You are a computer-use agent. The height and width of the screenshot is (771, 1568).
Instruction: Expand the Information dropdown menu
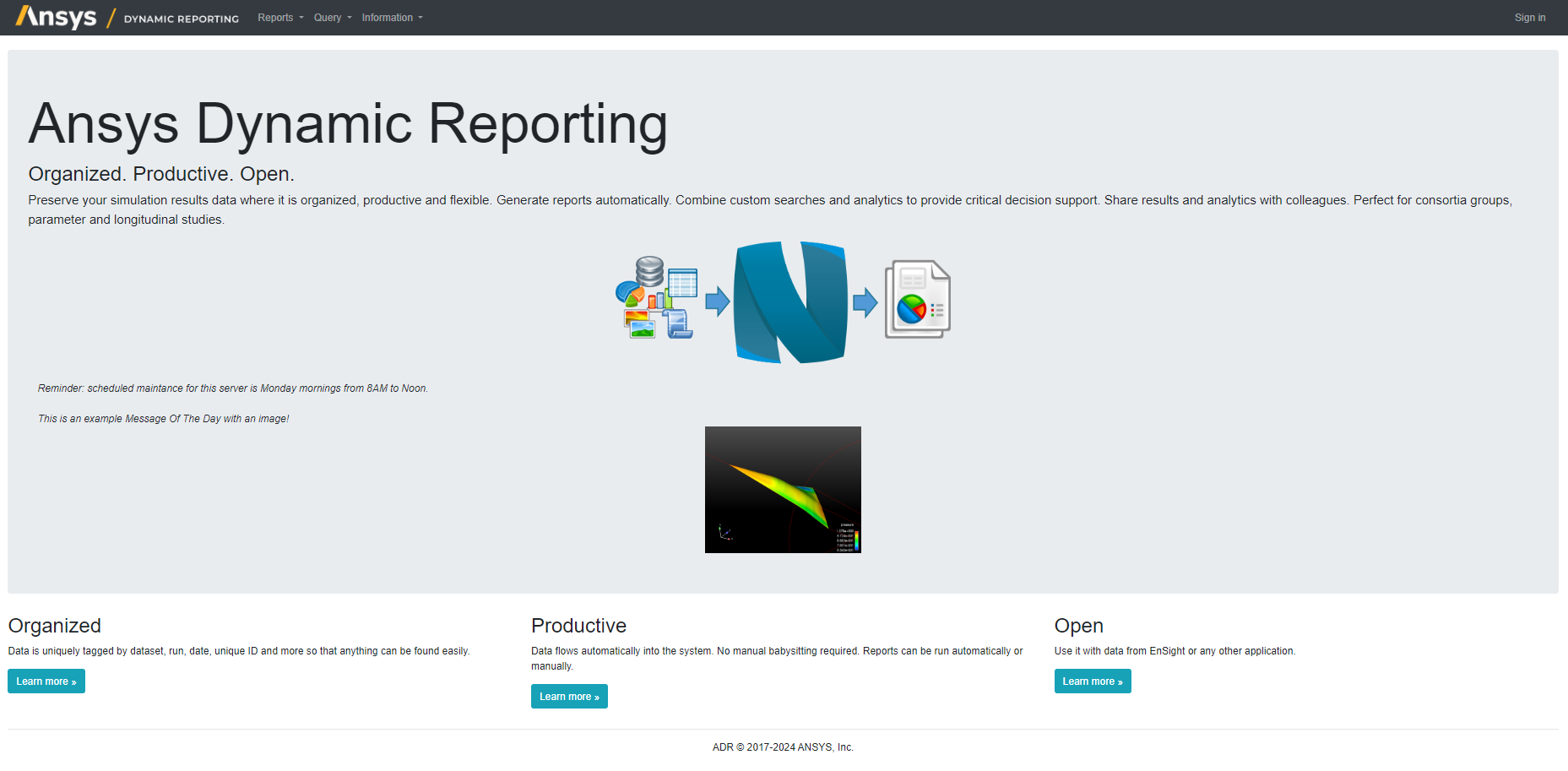(x=392, y=18)
